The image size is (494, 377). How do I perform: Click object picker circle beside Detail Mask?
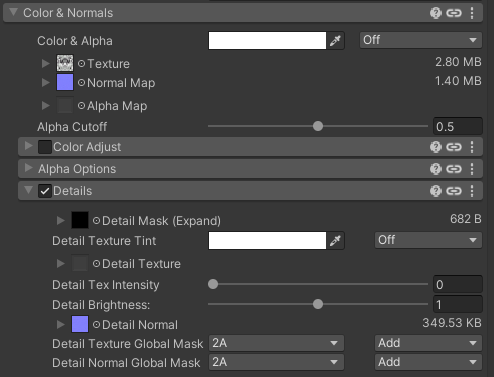96,221
